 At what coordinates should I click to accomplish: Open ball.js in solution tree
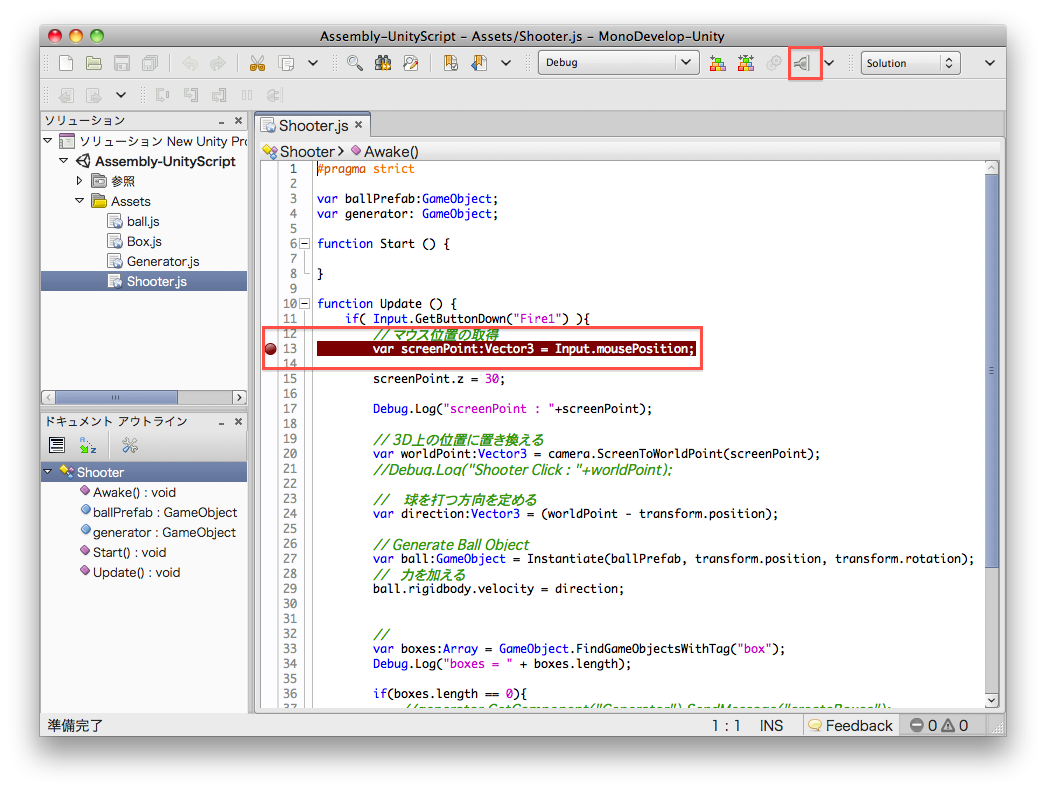(x=134, y=221)
